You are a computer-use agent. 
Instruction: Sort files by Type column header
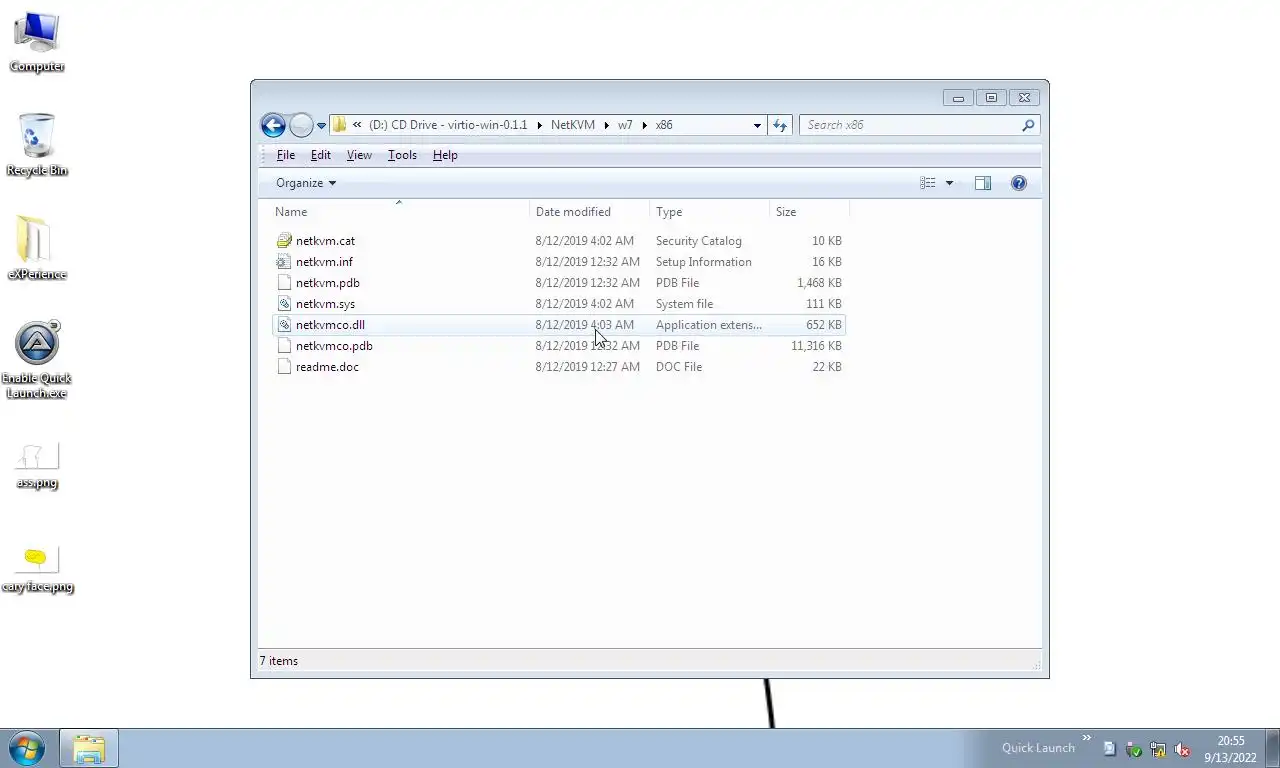tap(710, 212)
